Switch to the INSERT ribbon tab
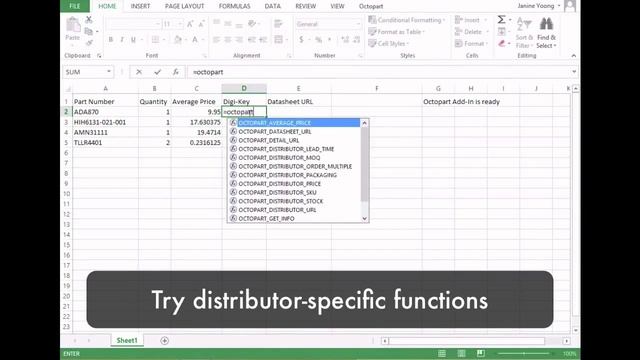Image resolution: width=640 pixels, height=360 pixels. (140, 6)
